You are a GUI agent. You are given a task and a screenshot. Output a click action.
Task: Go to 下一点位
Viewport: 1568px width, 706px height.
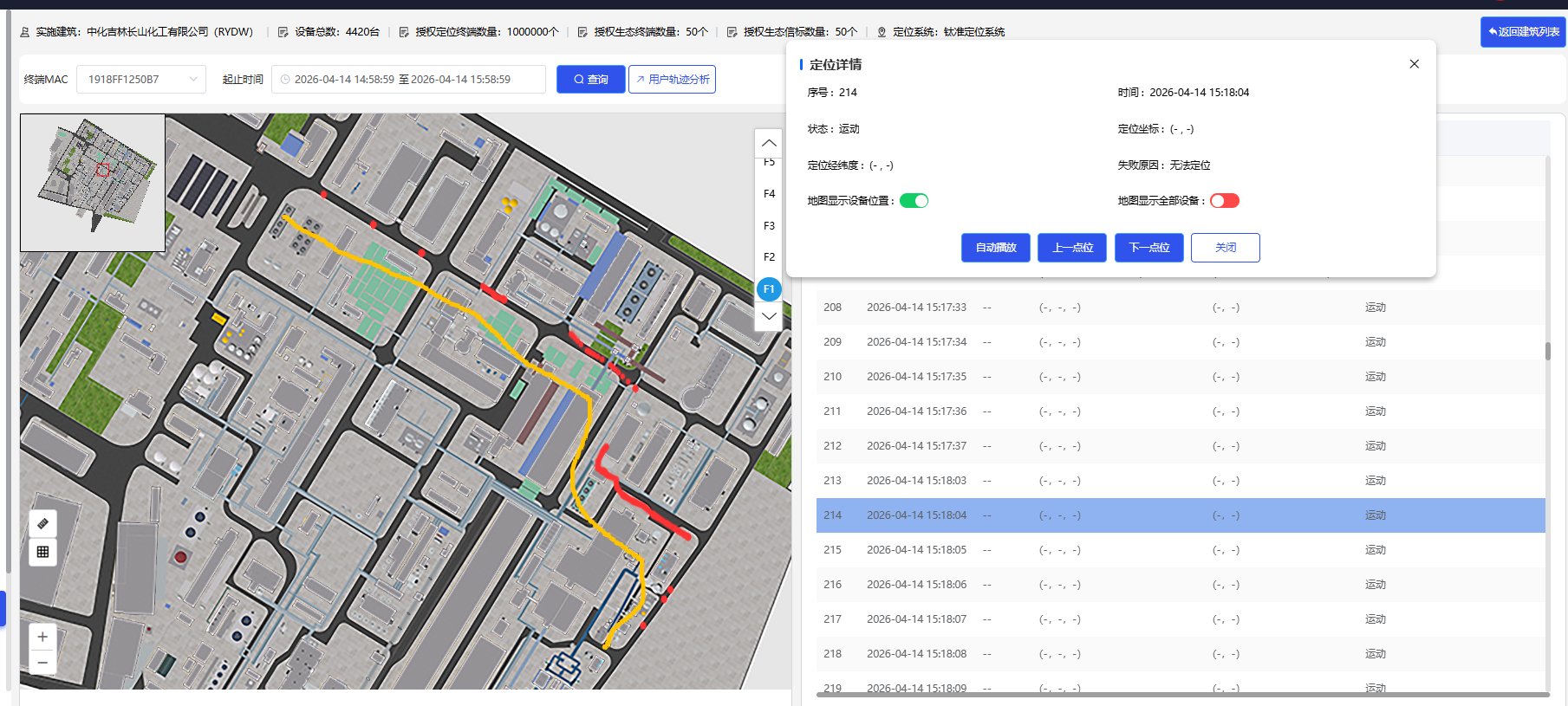click(1149, 248)
